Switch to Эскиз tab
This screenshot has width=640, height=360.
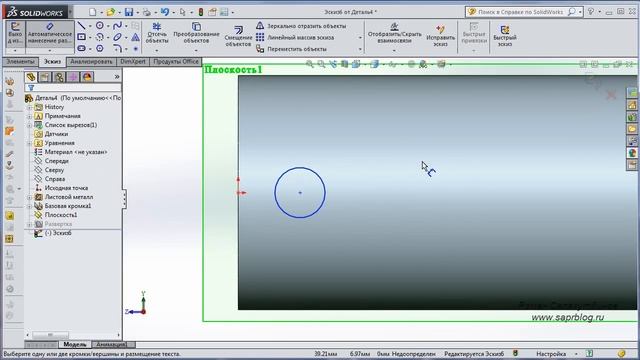52,62
